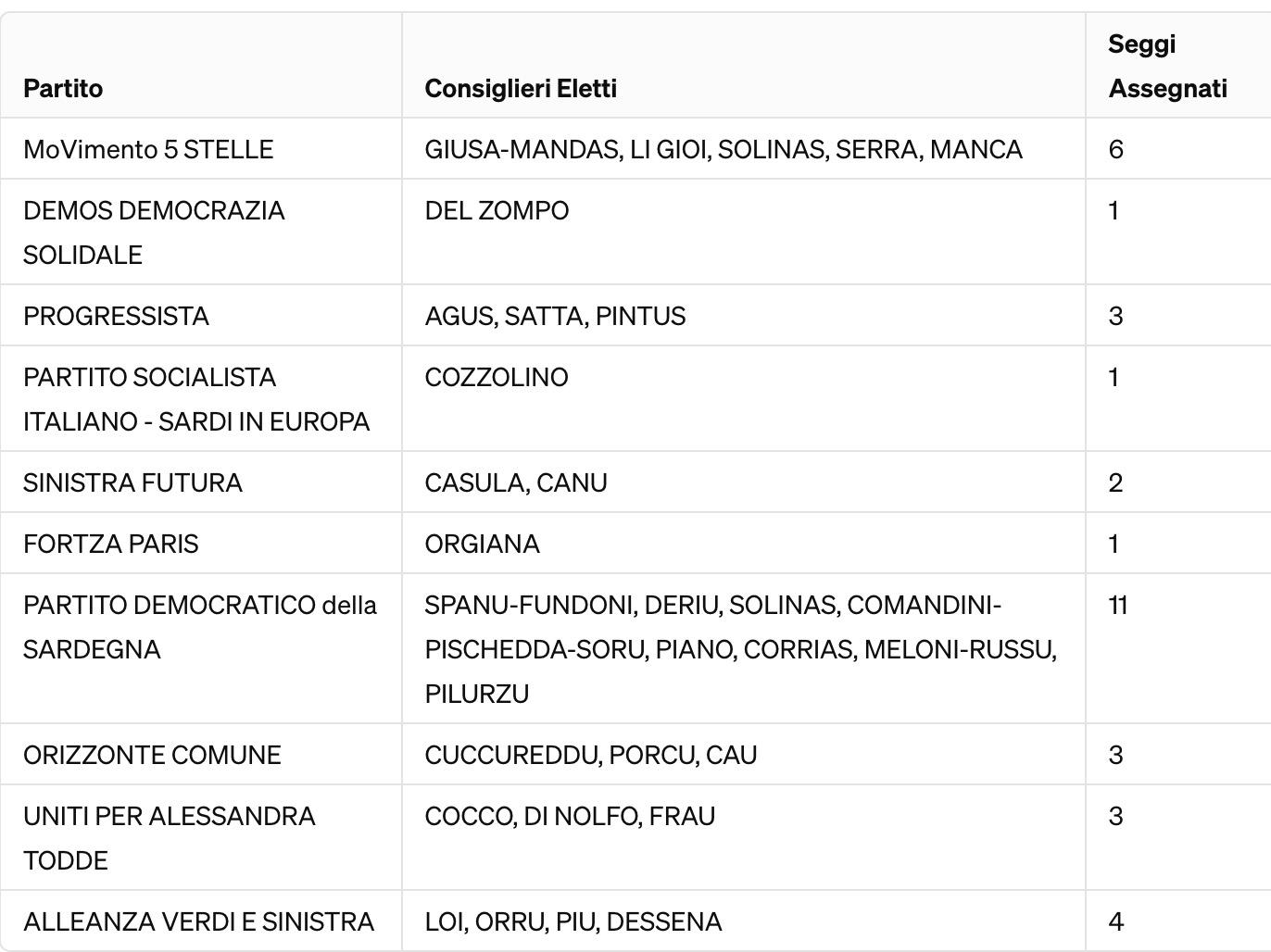Click the seat count 11 cell
1271x952 pixels.
(1118, 606)
